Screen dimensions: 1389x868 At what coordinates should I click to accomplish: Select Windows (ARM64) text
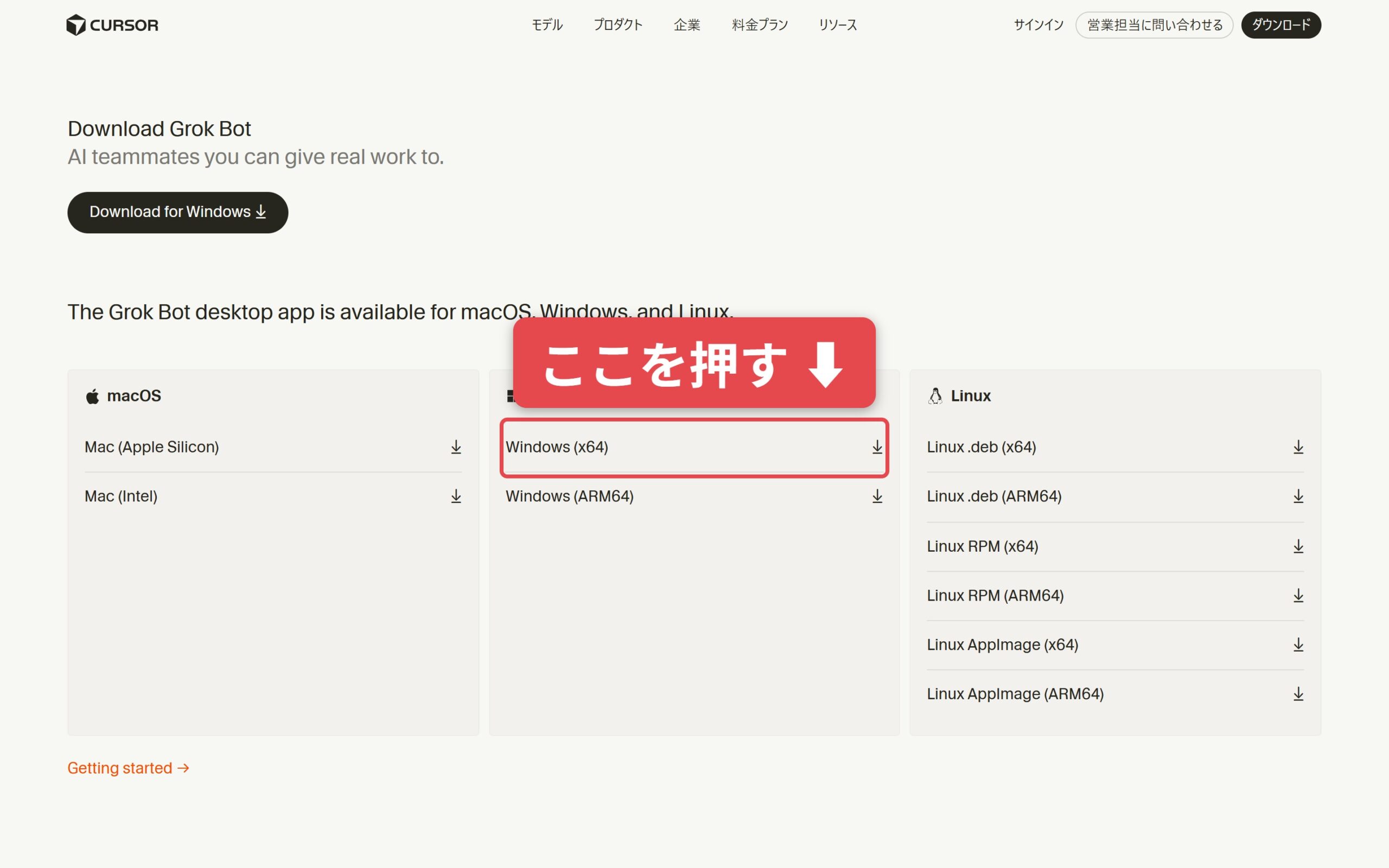coord(569,496)
